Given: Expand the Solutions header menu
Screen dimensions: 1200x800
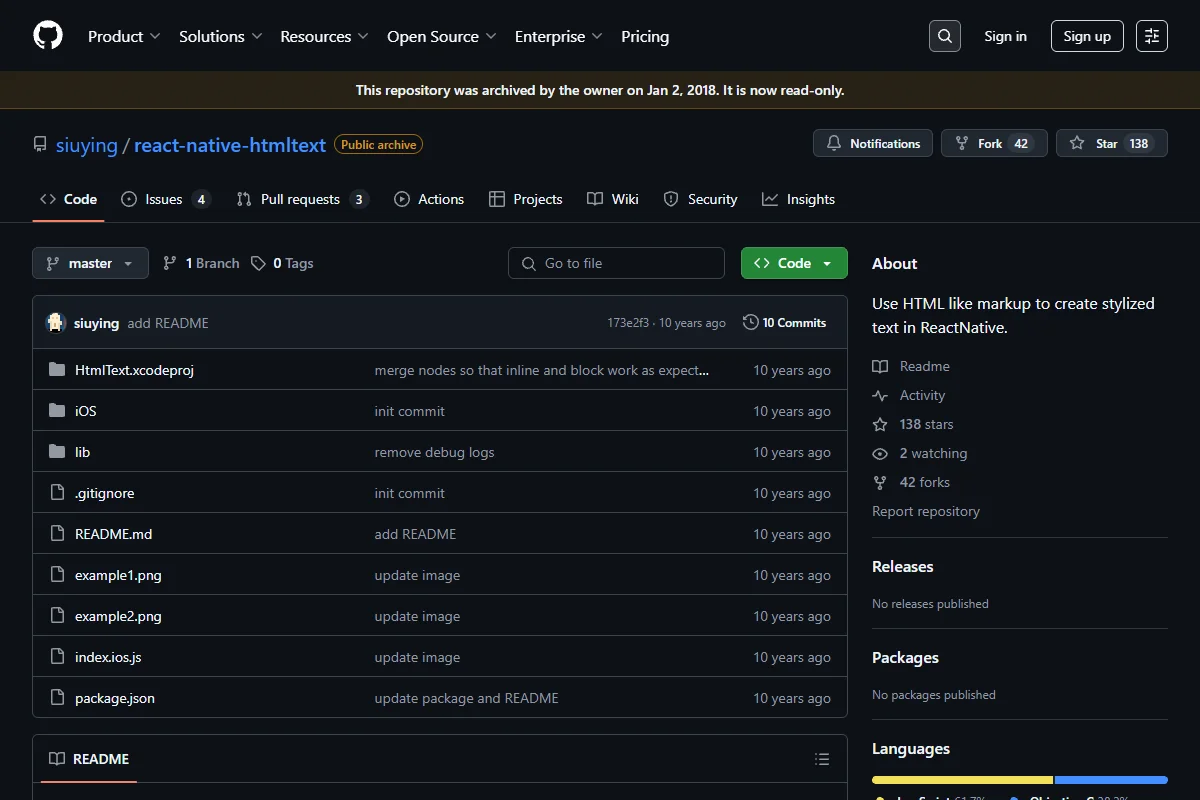Looking at the screenshot, I should coord(220,36).
